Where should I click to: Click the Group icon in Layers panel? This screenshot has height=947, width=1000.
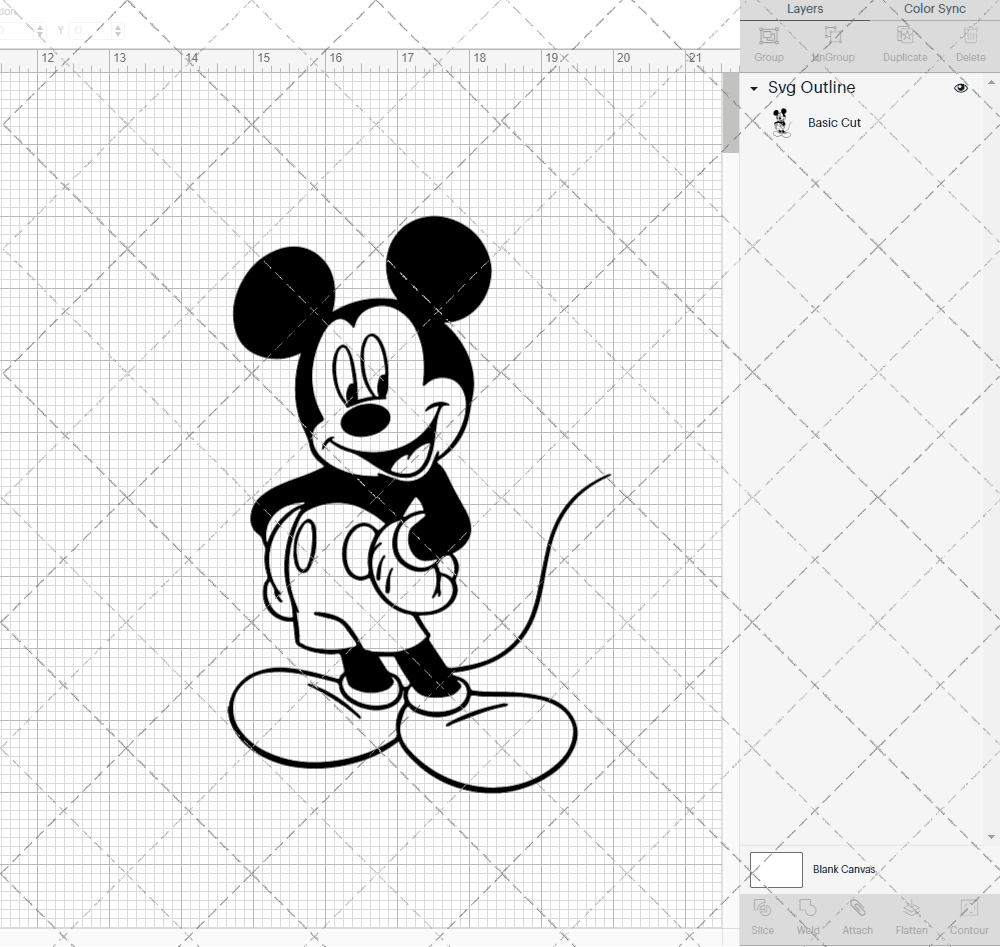[x=768, y=36]
